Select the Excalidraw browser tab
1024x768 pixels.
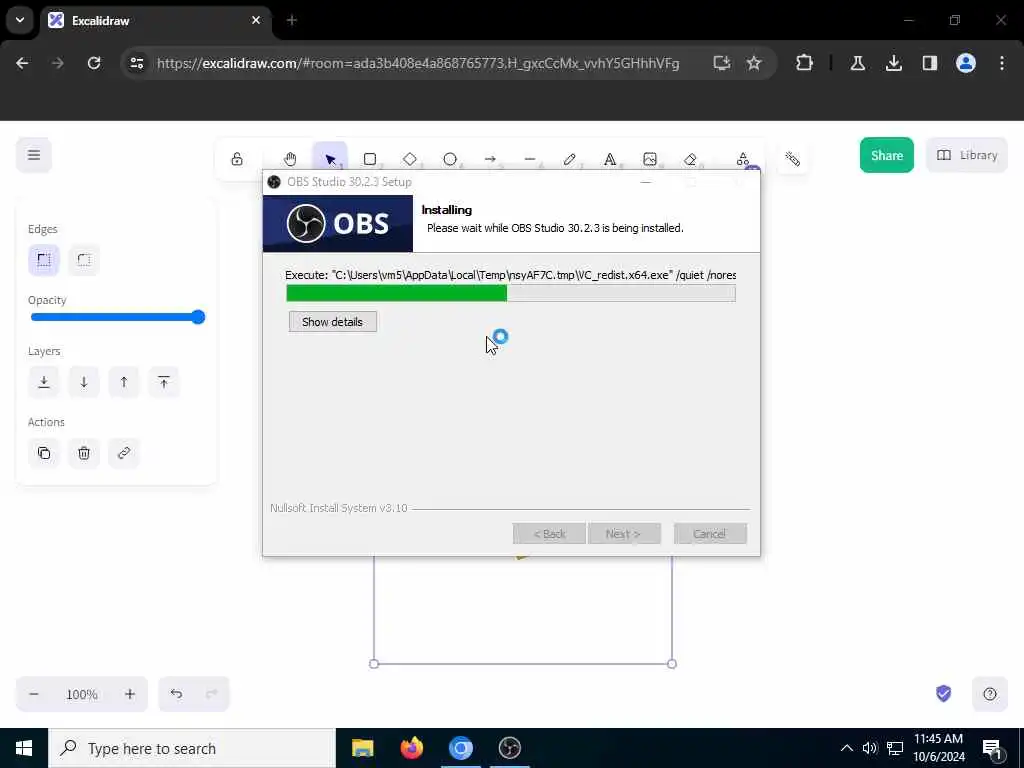[x=157, y=21]
